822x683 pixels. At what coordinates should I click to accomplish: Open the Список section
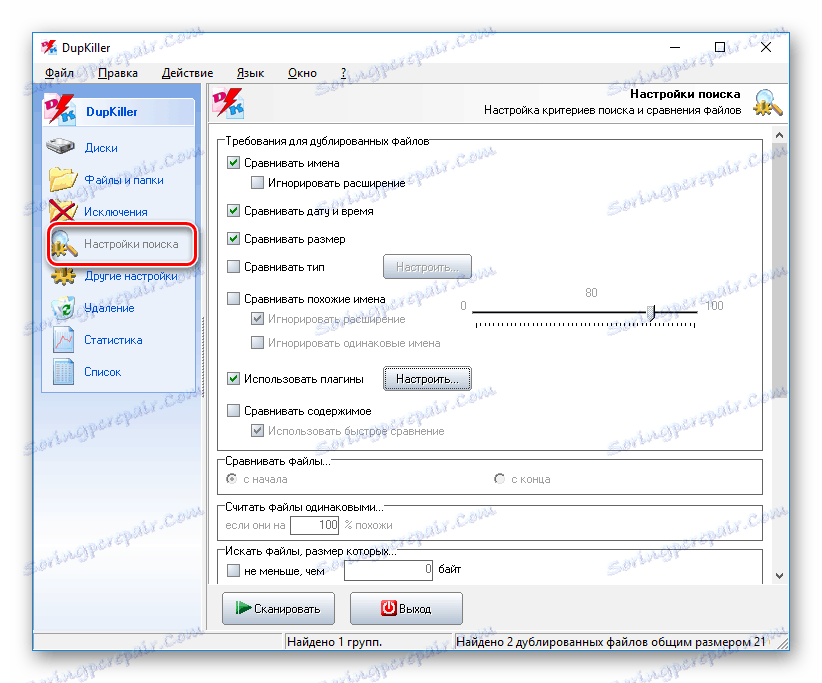(x=102, y=372)
